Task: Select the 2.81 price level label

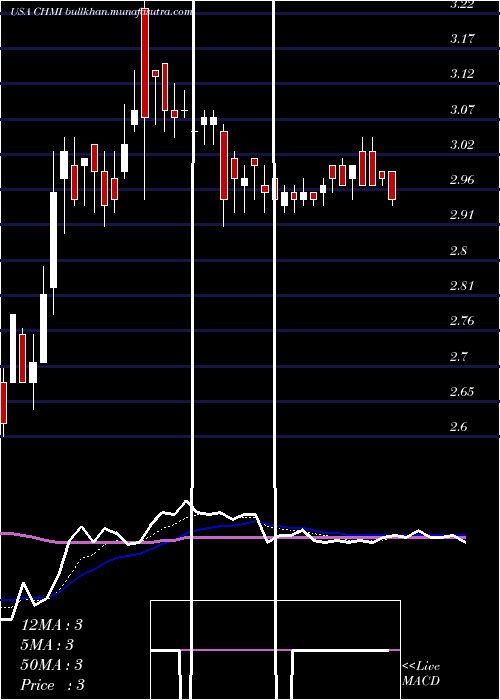Action: pos(462,286)
